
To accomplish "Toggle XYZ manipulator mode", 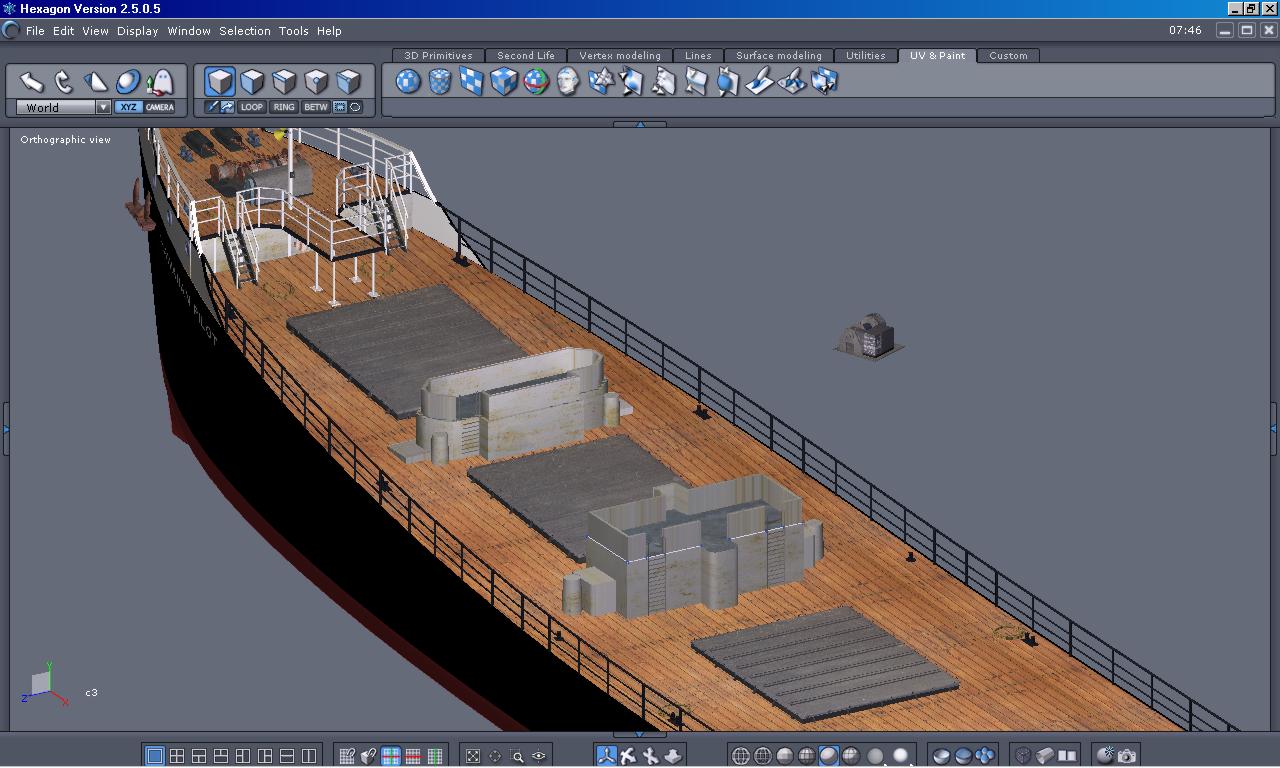I will (128, 107).
